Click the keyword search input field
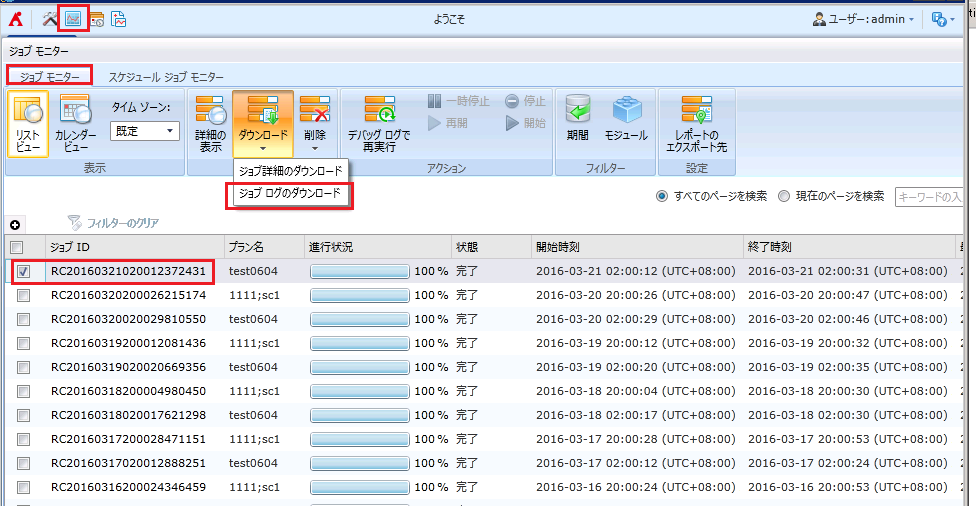The height and width of the screenshot is (506, 976). (x=930, y=197)
